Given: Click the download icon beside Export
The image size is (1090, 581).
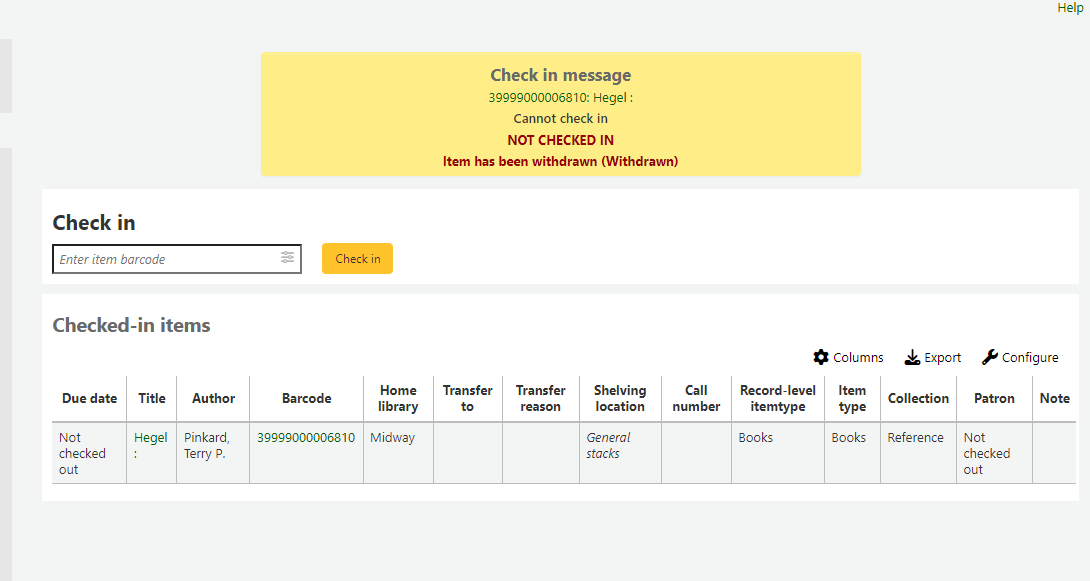Looking at the screenshot, I should tap(912, 357).
